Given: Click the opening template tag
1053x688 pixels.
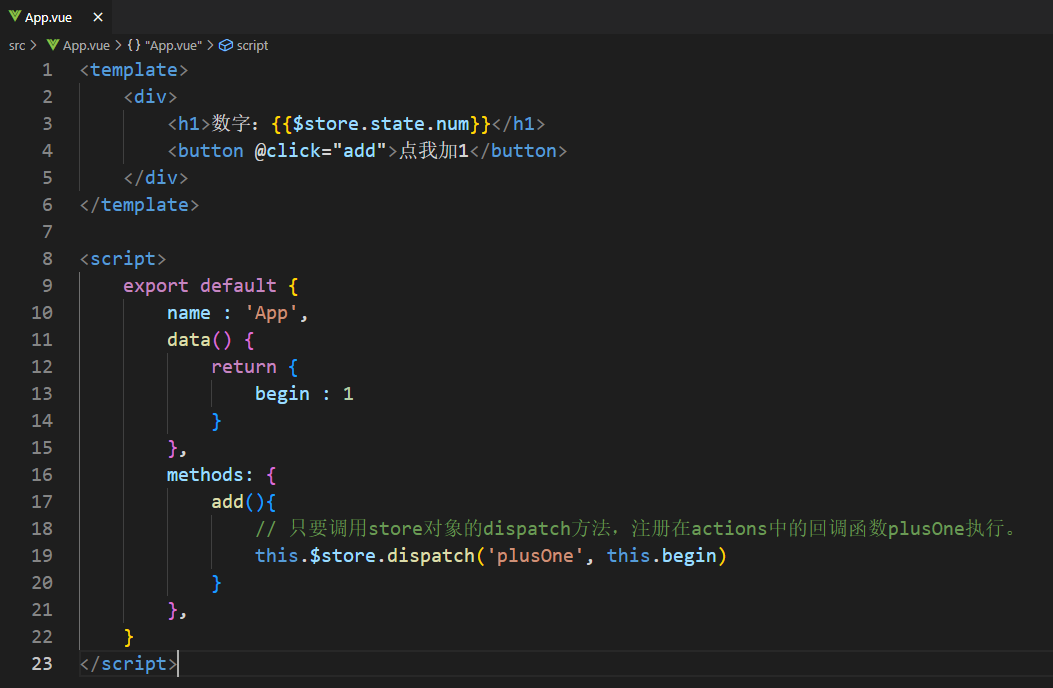Looking at the screenshot, I should pos(134,70).
